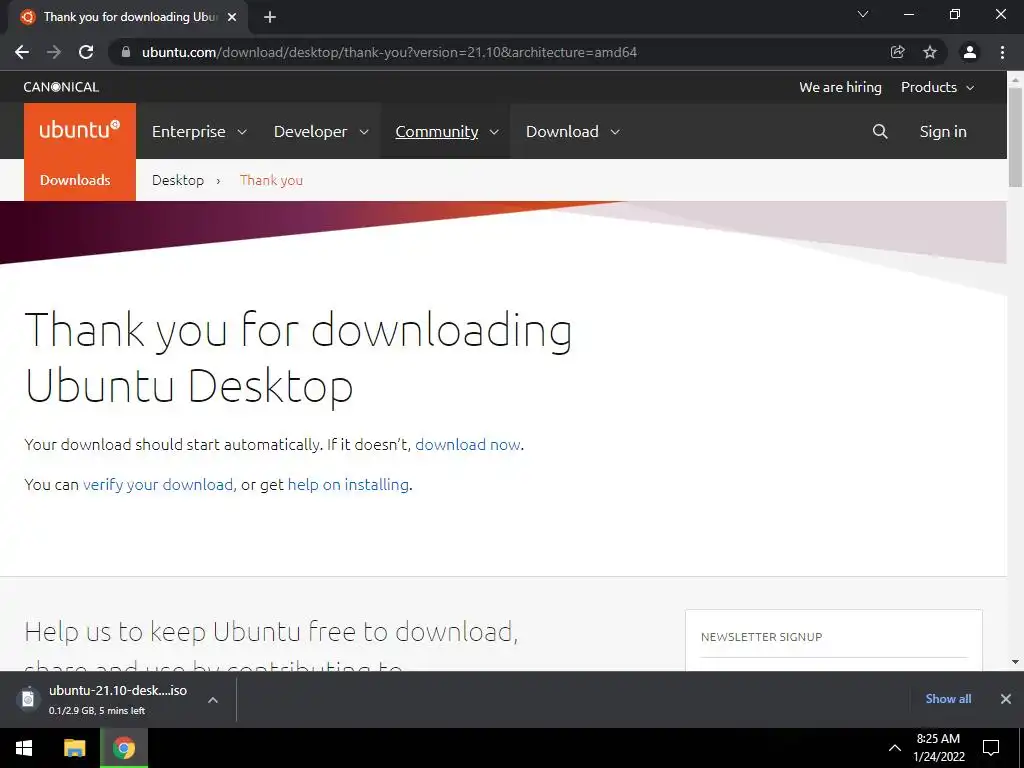Open a new browser tab
This screenshot has width=1024, height=768.
pos(270,17)
